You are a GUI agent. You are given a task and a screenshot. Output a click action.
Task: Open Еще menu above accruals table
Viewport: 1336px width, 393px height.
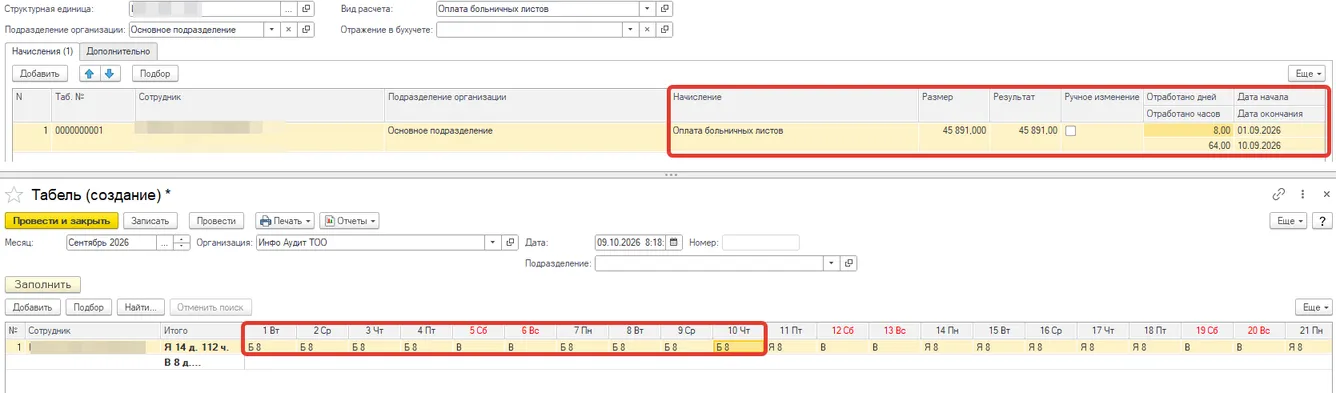point(1307,73)
